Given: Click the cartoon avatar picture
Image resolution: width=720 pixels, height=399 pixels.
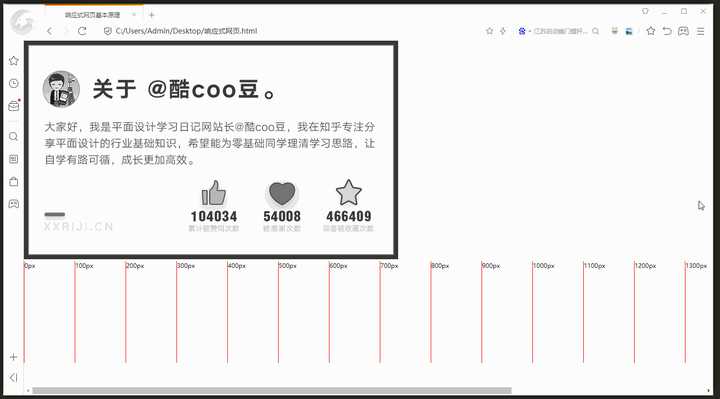Looking at the screenshot, I should [x=61, y=89].
